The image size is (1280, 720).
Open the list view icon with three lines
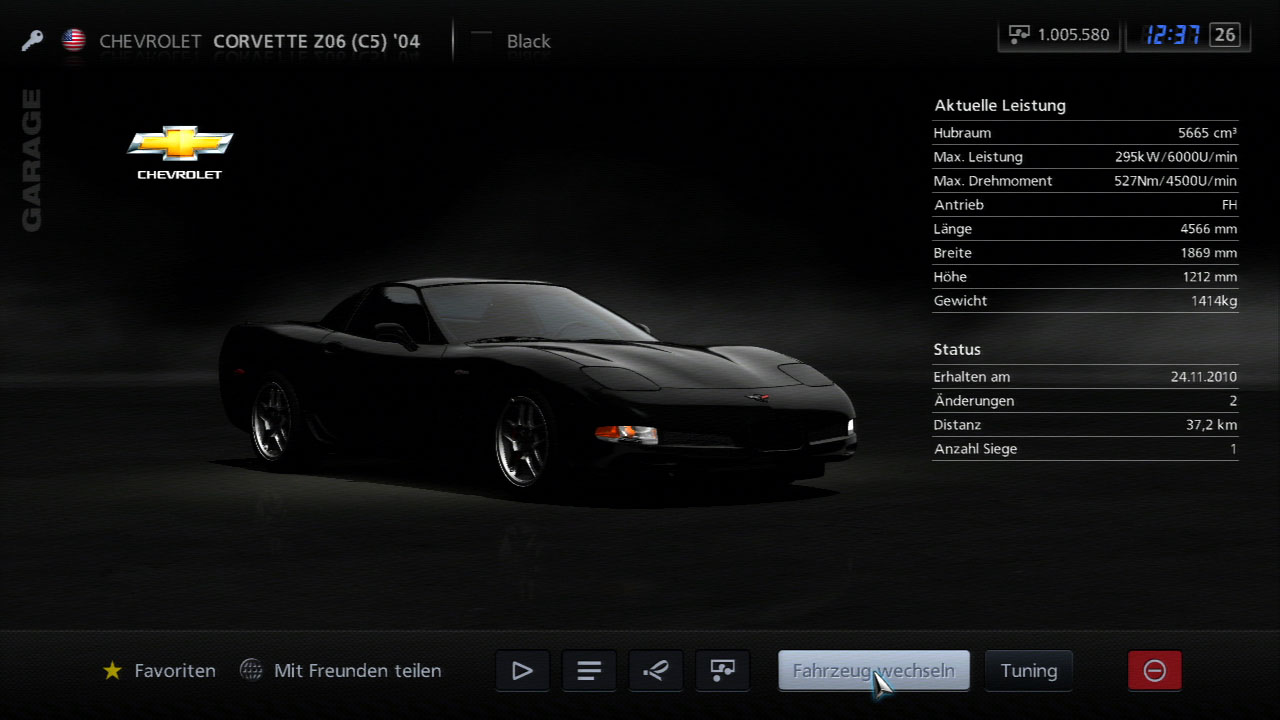(589, 671)
